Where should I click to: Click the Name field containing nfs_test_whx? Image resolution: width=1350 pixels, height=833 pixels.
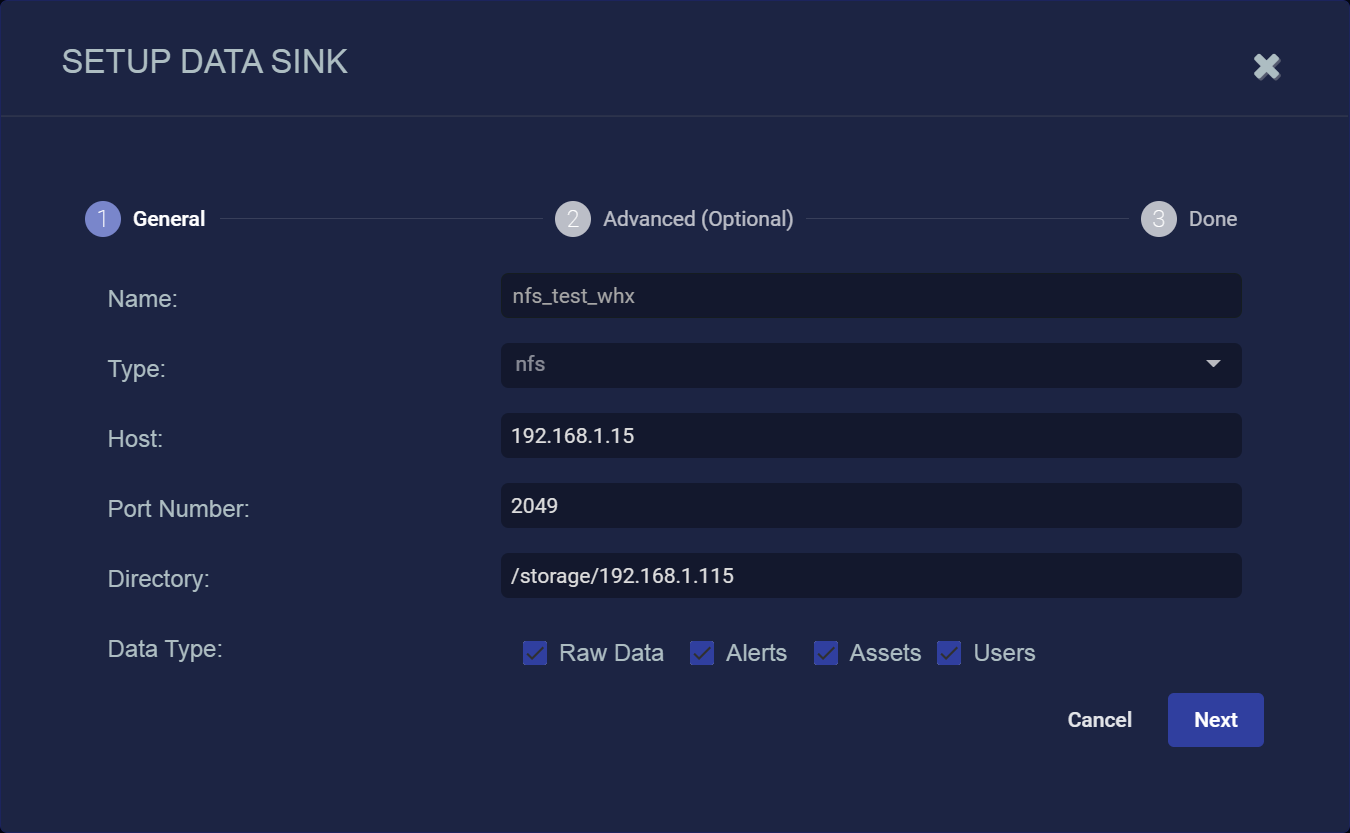[x=870, y=296]
